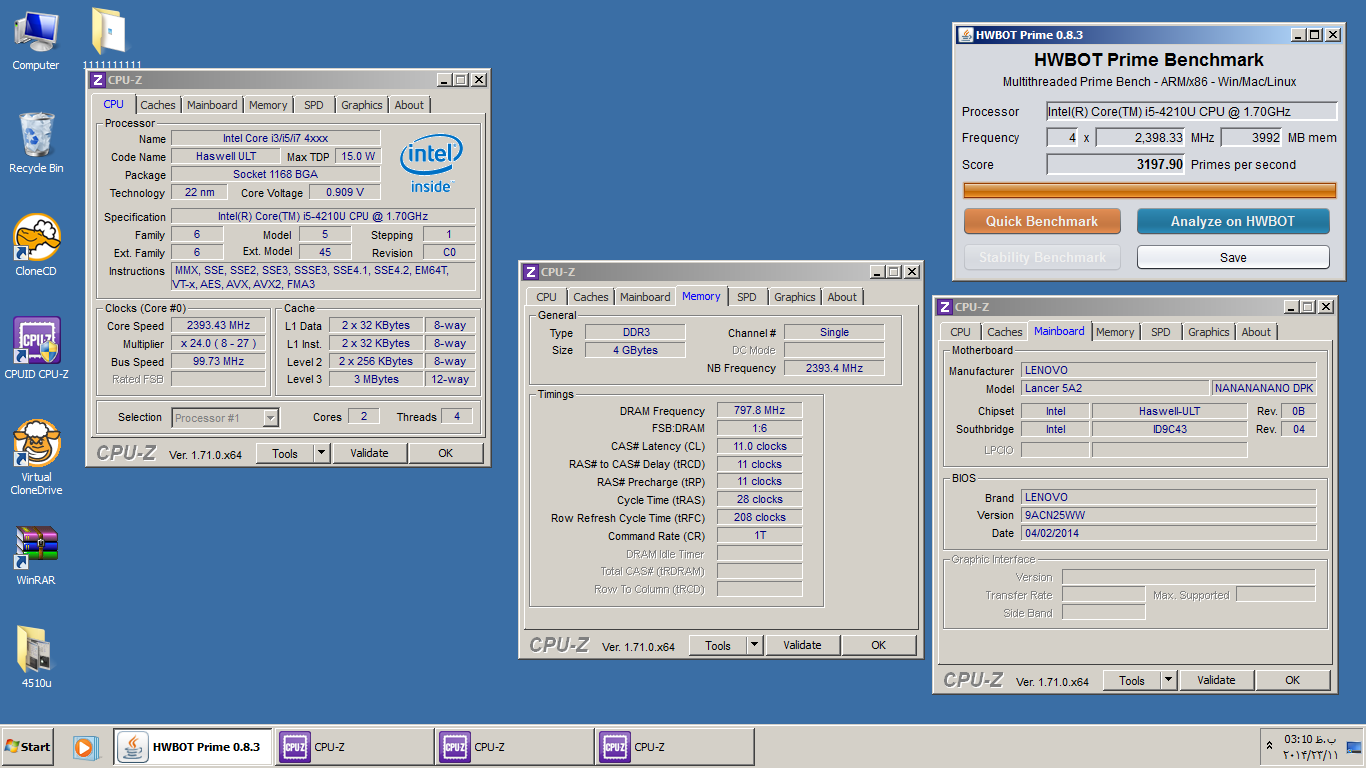Screen dimensions: 1366x768
Task: Select the second CPU-Z taskbar button
Action: [x=515, y=747]
